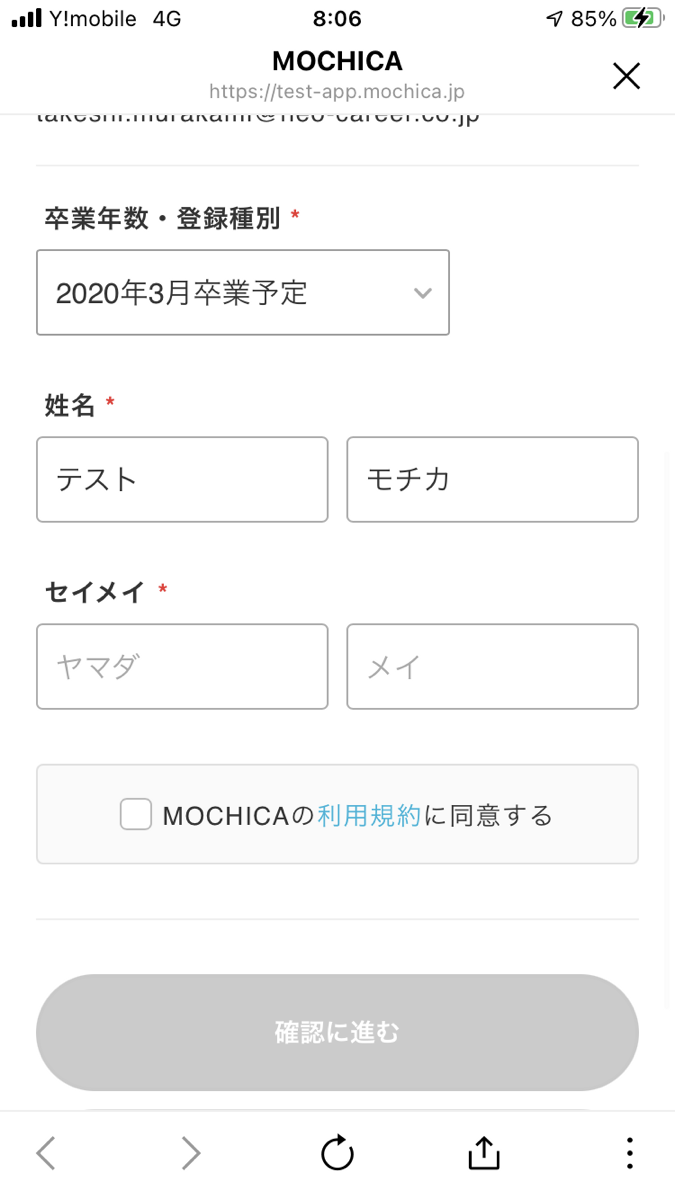
Task: Tap the test-app.mochica.jp URL text
Action: click(x=337, y=92)
